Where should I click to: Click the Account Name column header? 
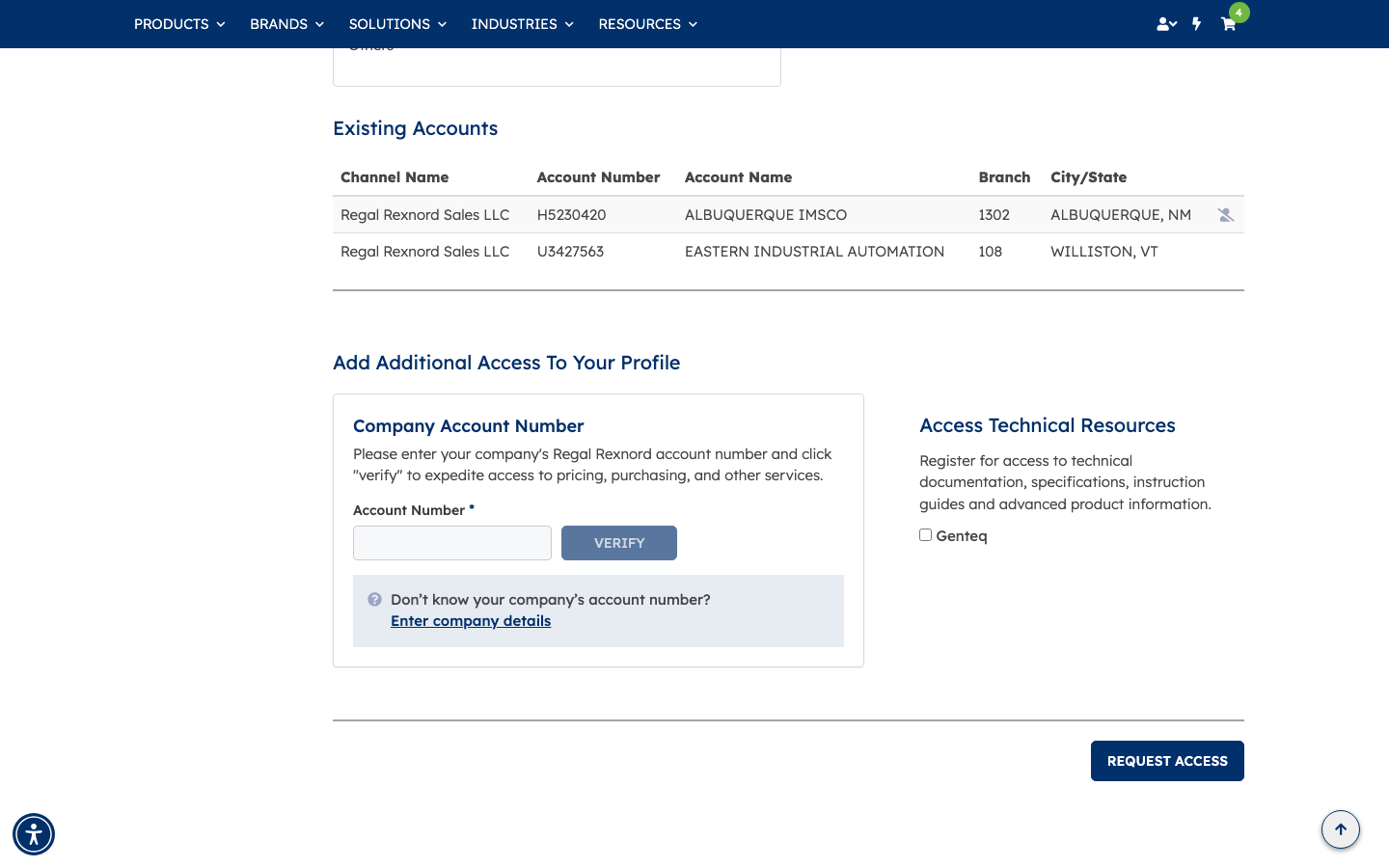tap(738, 177)
